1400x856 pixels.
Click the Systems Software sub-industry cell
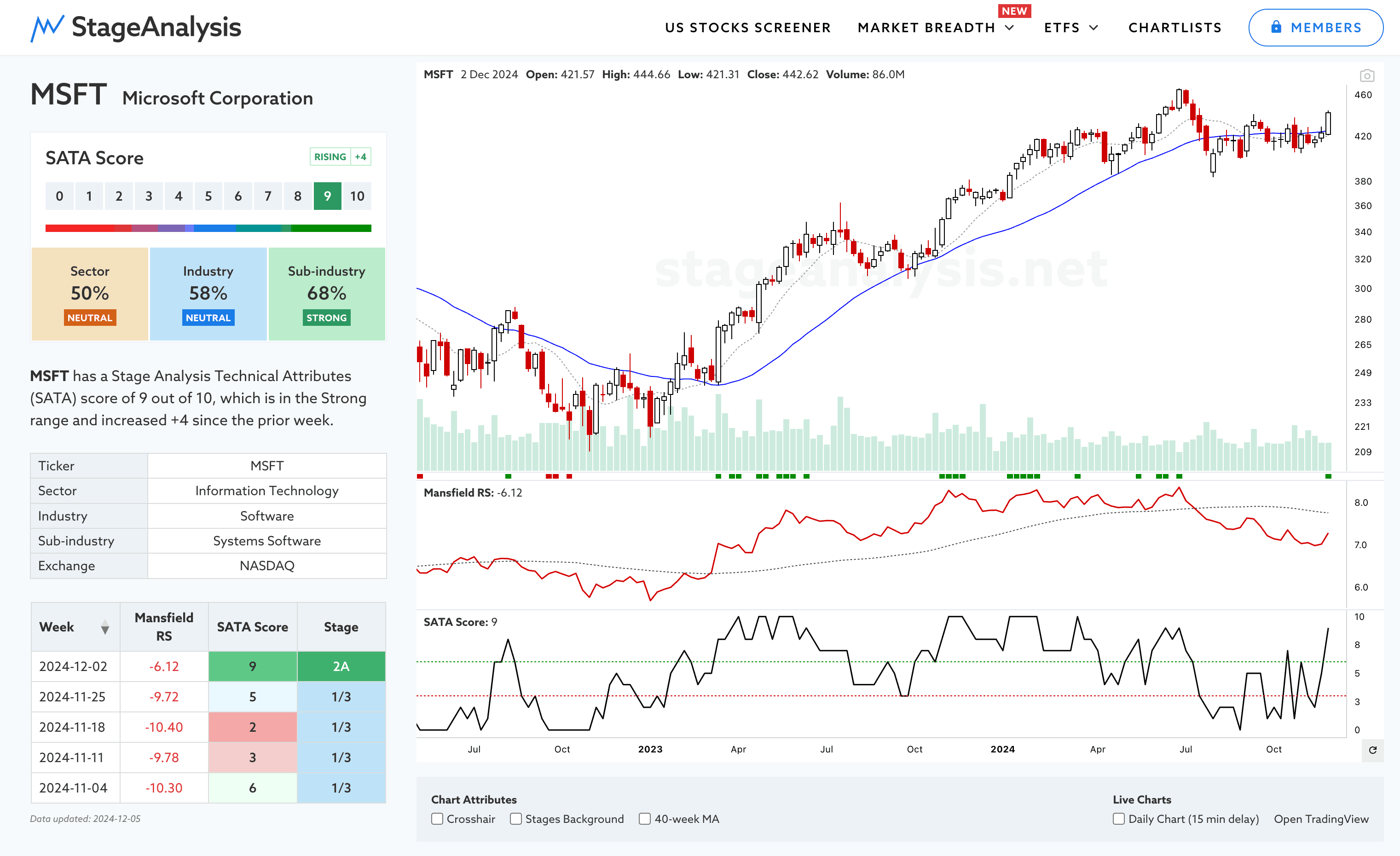tap(267, 541)
